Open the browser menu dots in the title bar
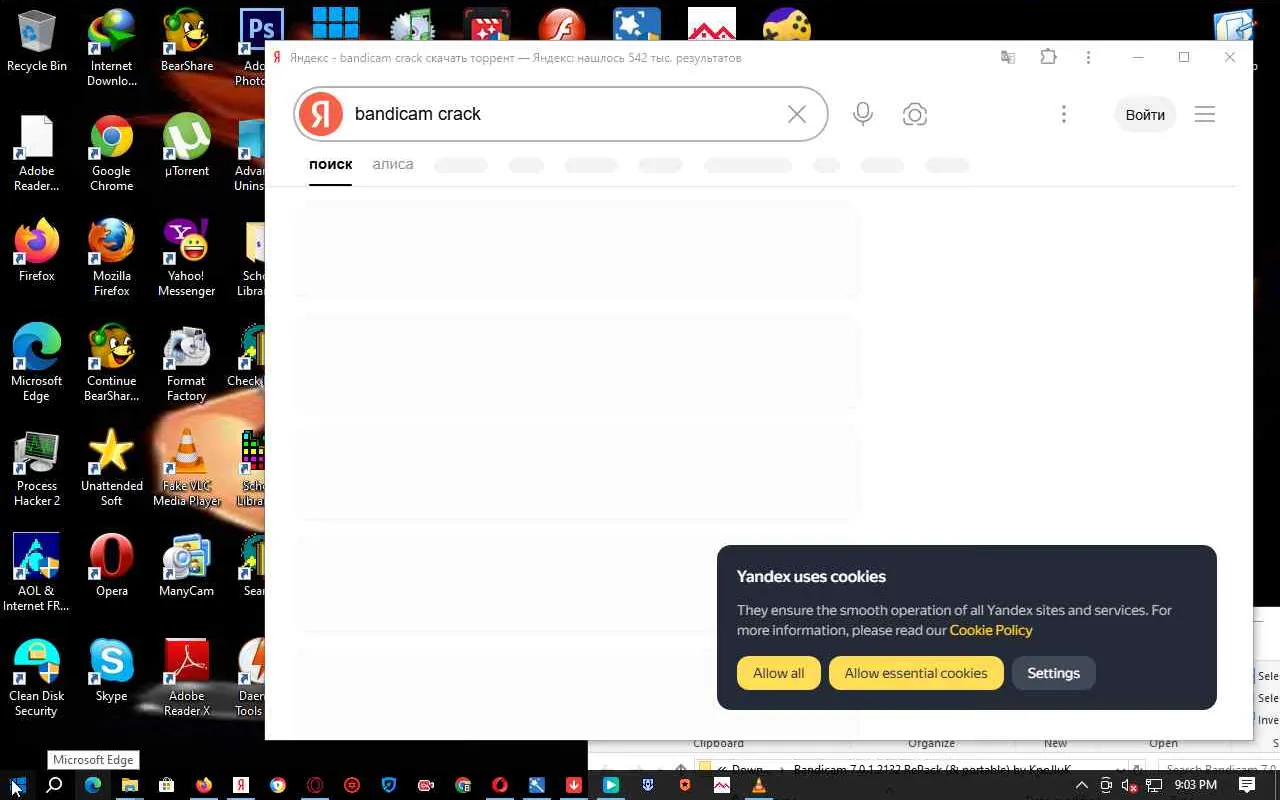This screenshot has height=800, width=1280. pos(1088,57)
